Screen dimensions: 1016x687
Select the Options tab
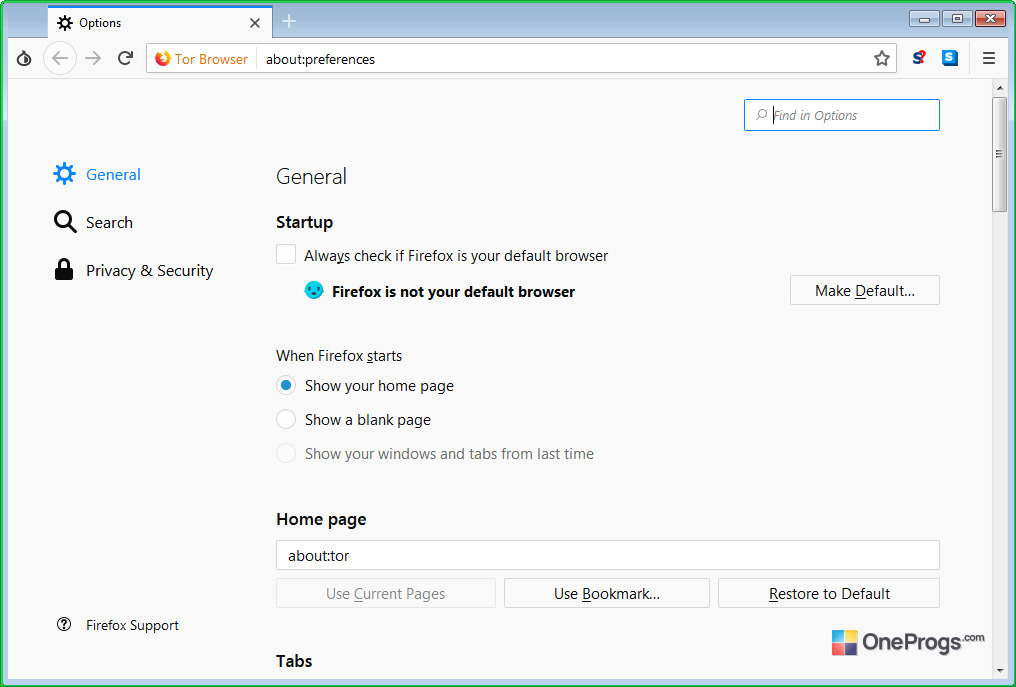pyautogui.click(x=159, y=23)
